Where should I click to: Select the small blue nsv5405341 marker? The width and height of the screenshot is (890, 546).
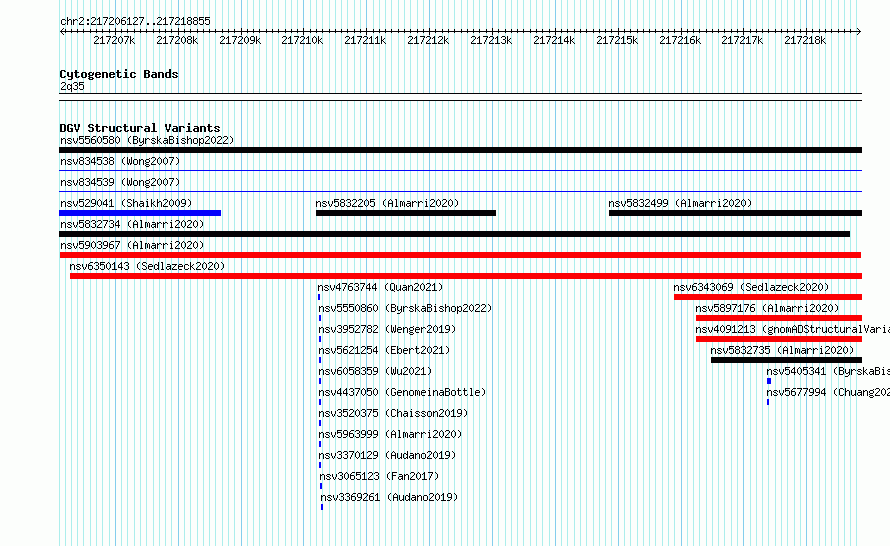click(769, 381)
